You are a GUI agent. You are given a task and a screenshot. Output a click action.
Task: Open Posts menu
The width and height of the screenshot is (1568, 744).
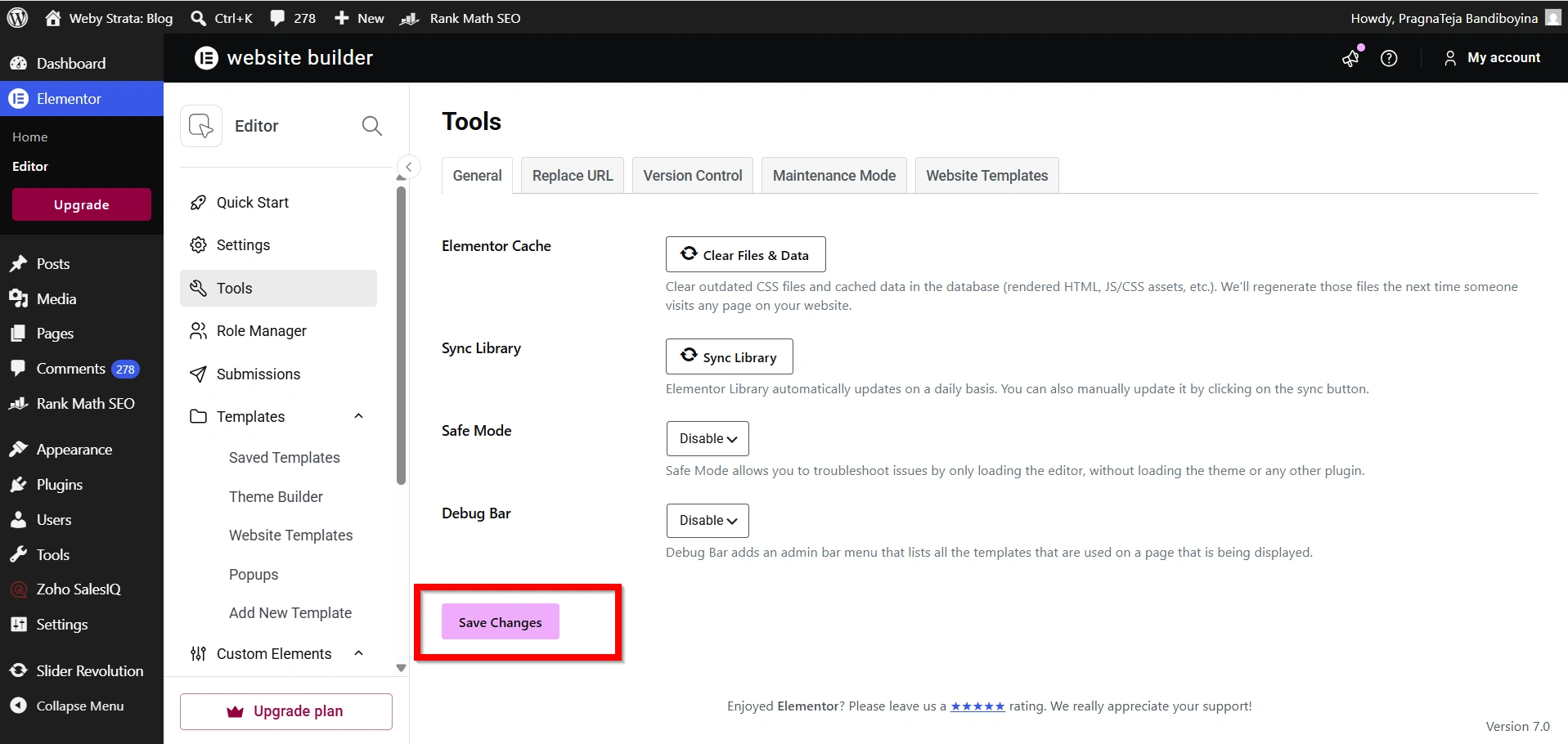82,263
